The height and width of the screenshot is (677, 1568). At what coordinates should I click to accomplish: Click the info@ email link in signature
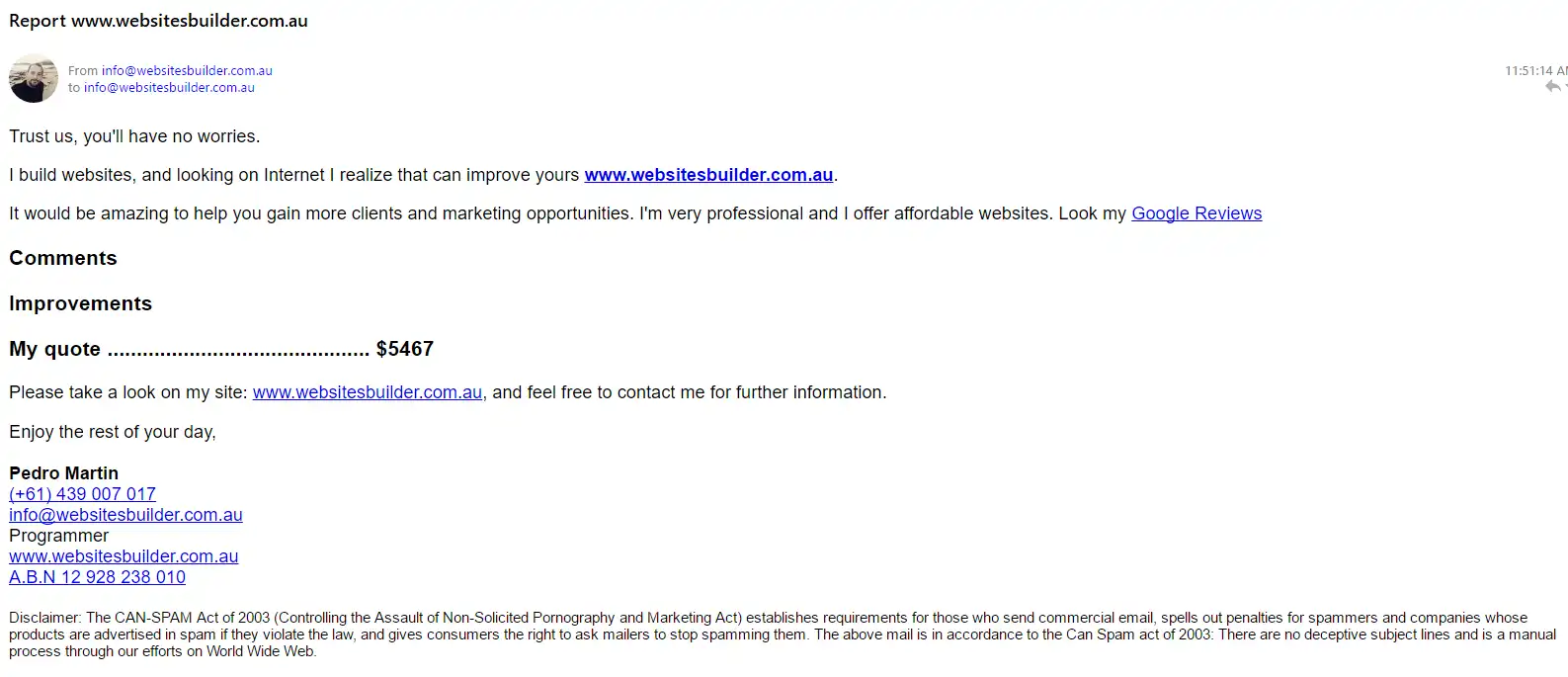click(x=125, y=515)
